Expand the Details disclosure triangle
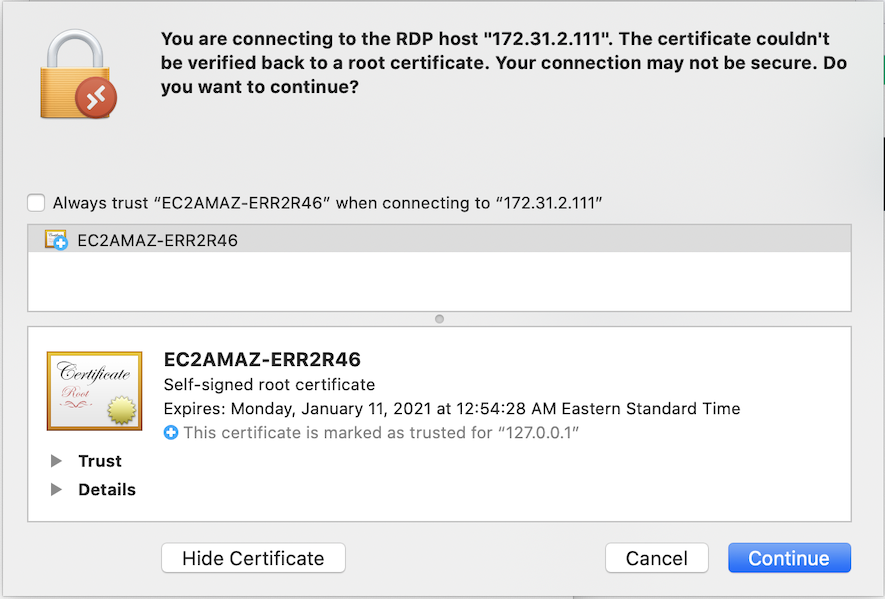Viewport: 885px width, 599px height. coord(57,490)
